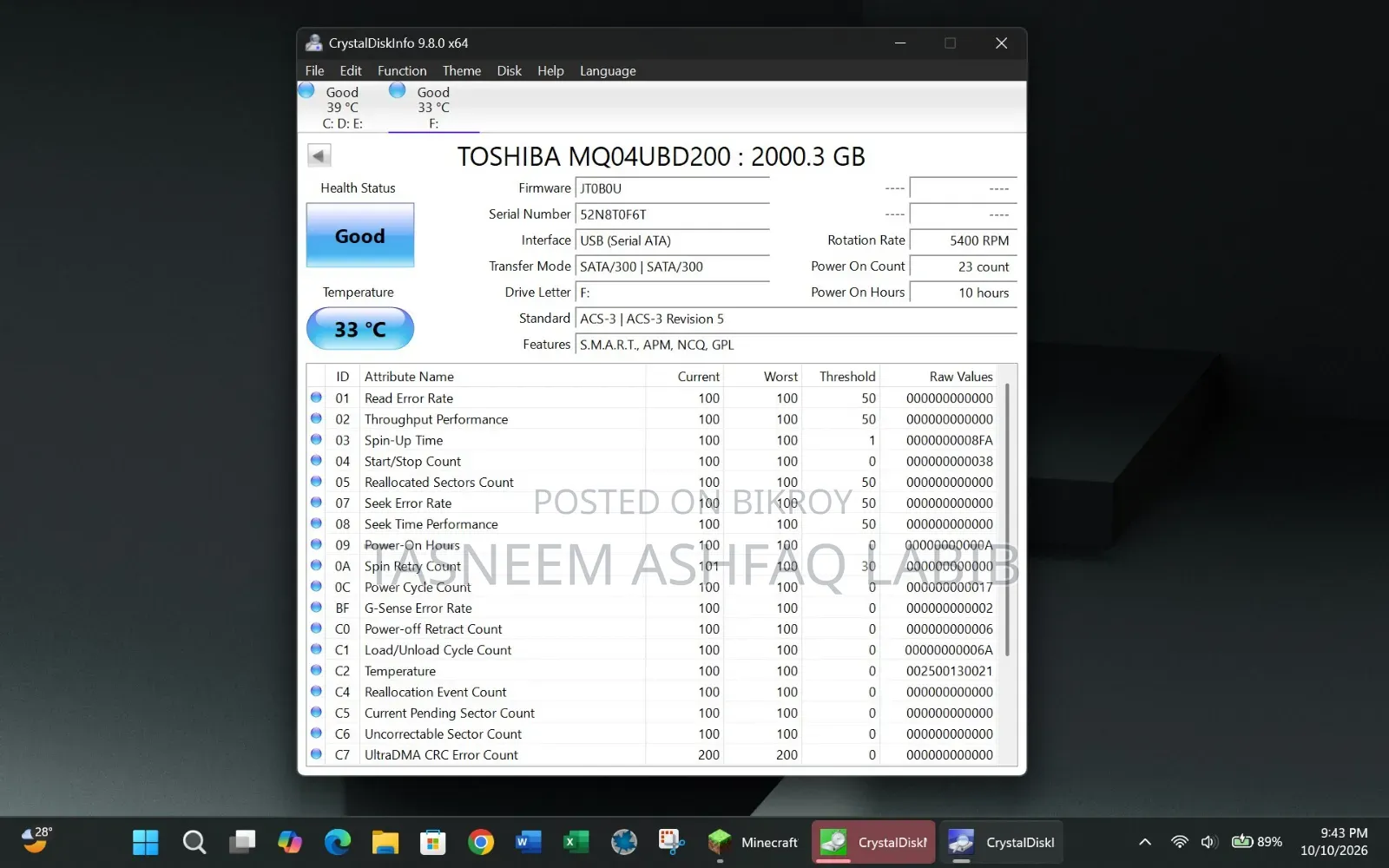The height and width of the screenshot is (868, 1389).
Task: Open the Language menu
Action: point(608,71)
